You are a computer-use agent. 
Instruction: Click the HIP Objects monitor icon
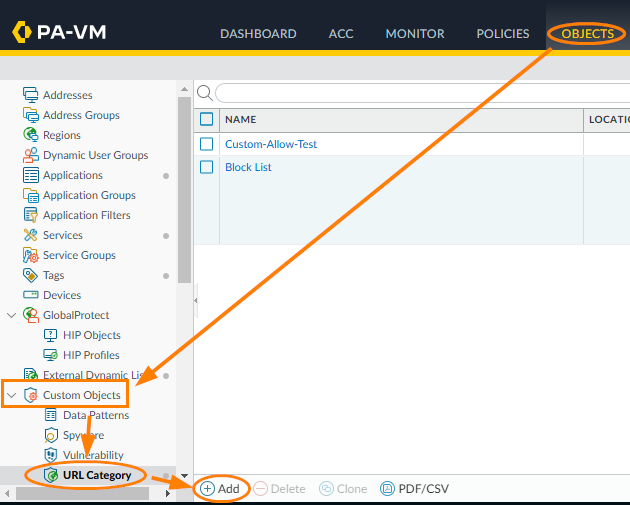pyautogui.click(x=50, y=335)
